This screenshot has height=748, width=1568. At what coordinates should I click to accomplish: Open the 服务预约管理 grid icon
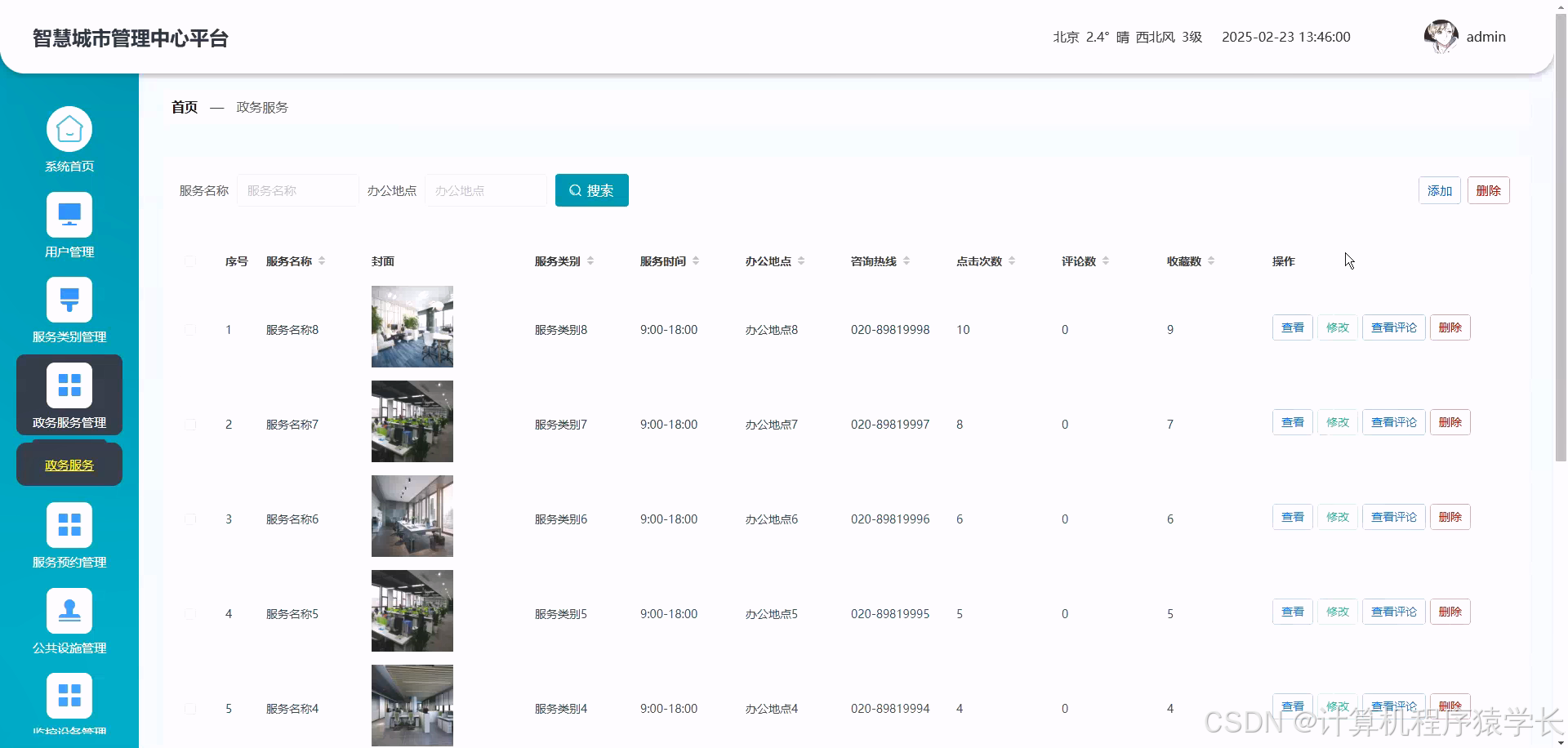[x=69, y=525]
